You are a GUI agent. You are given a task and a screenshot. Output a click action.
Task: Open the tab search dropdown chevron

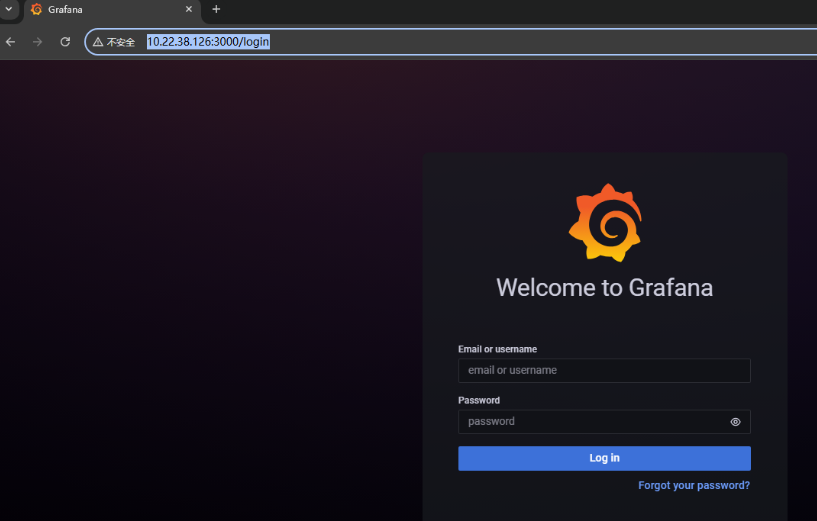click(x=9, y=9)
